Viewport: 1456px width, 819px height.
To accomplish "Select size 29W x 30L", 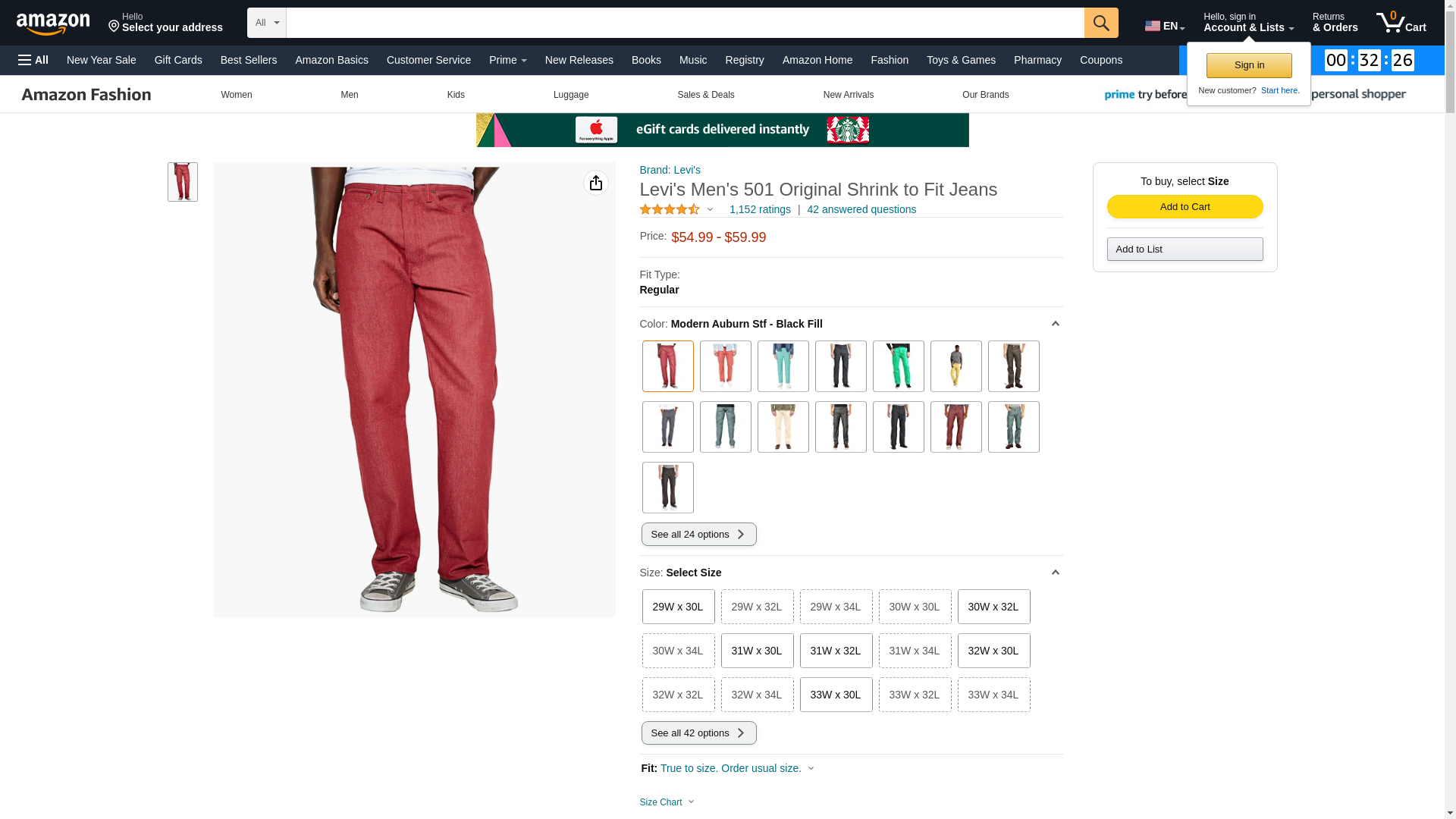I will (678, 607).
